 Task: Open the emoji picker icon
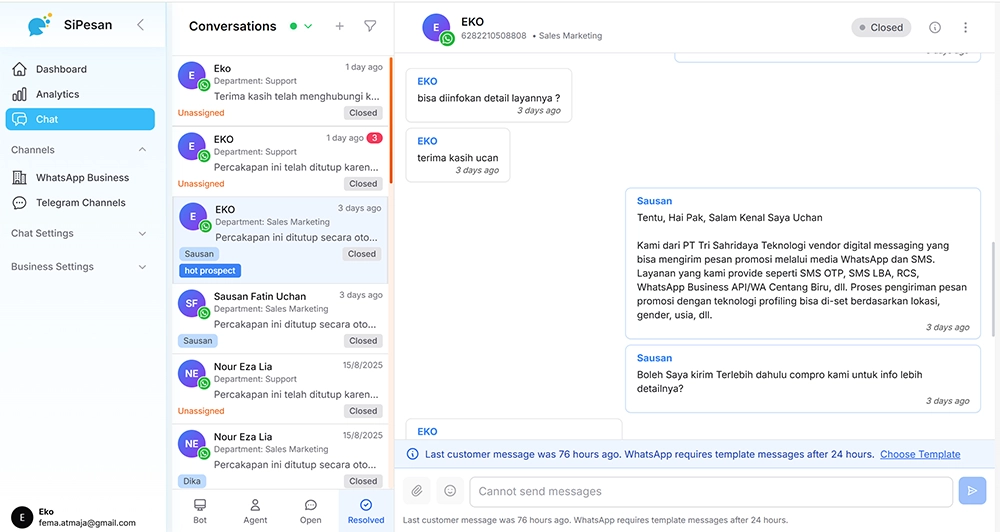(x=450, y=491)
